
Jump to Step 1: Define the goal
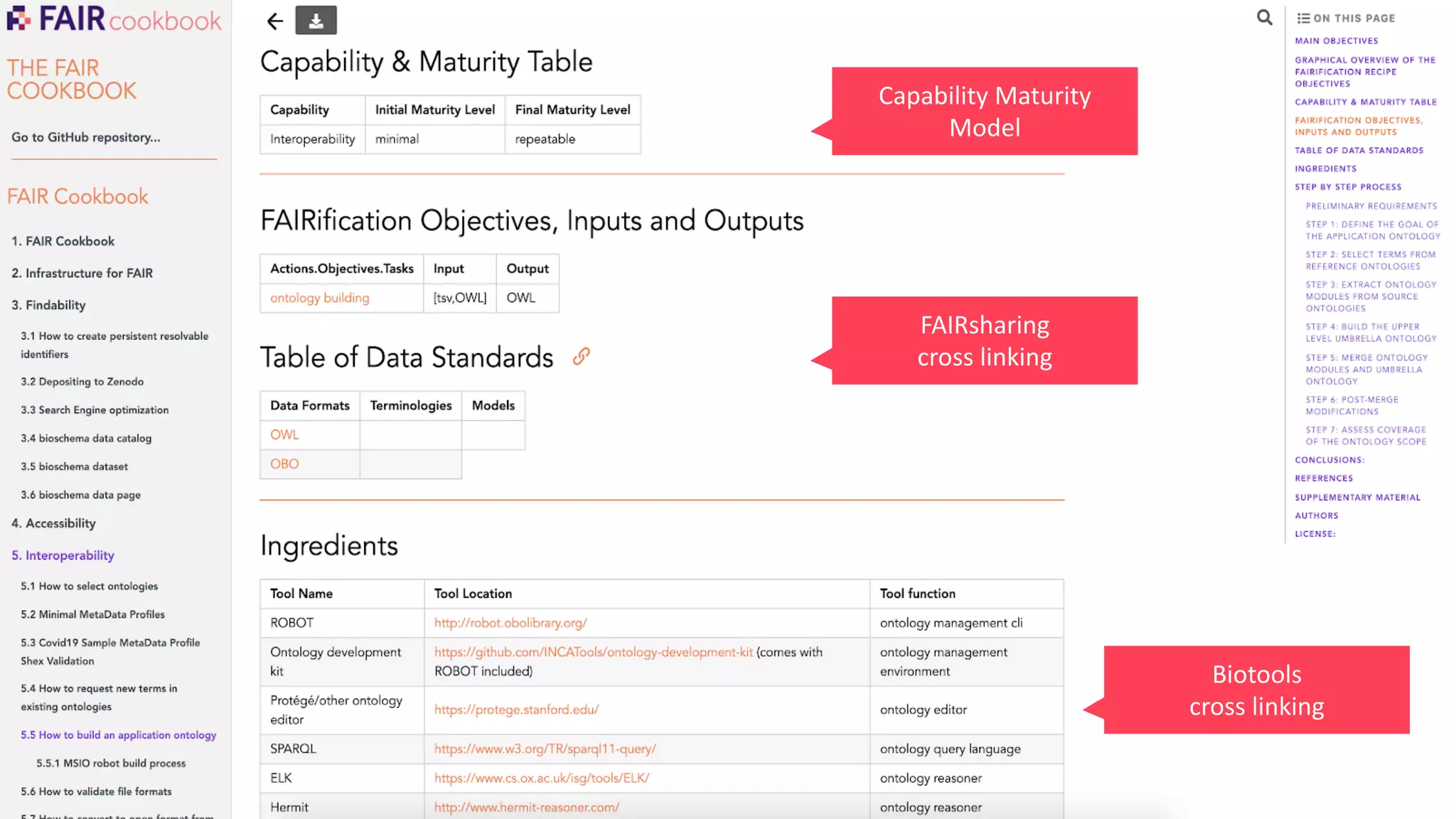pyautogui.click(x=1373, y=230)
